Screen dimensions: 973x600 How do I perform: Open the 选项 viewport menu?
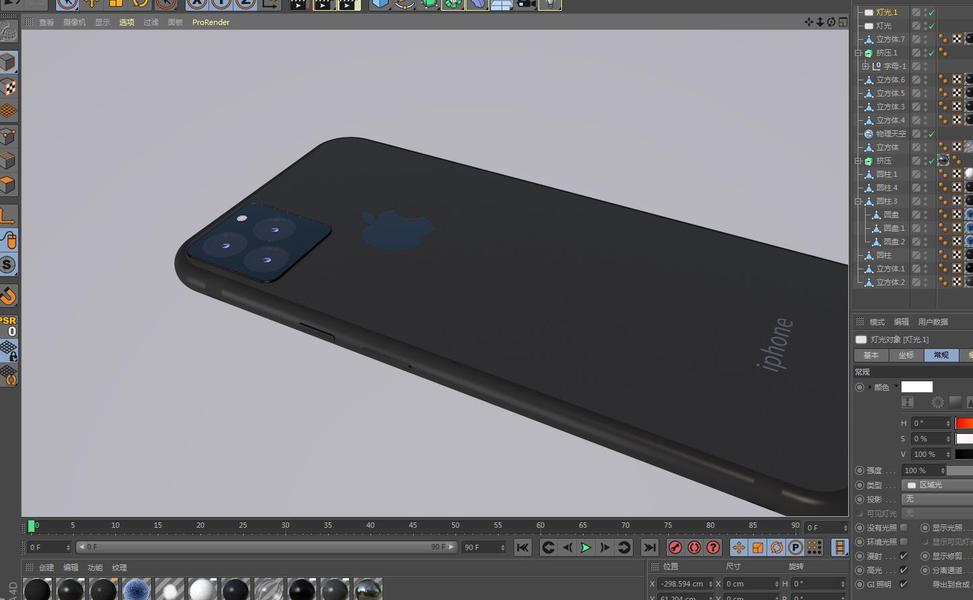127,22
